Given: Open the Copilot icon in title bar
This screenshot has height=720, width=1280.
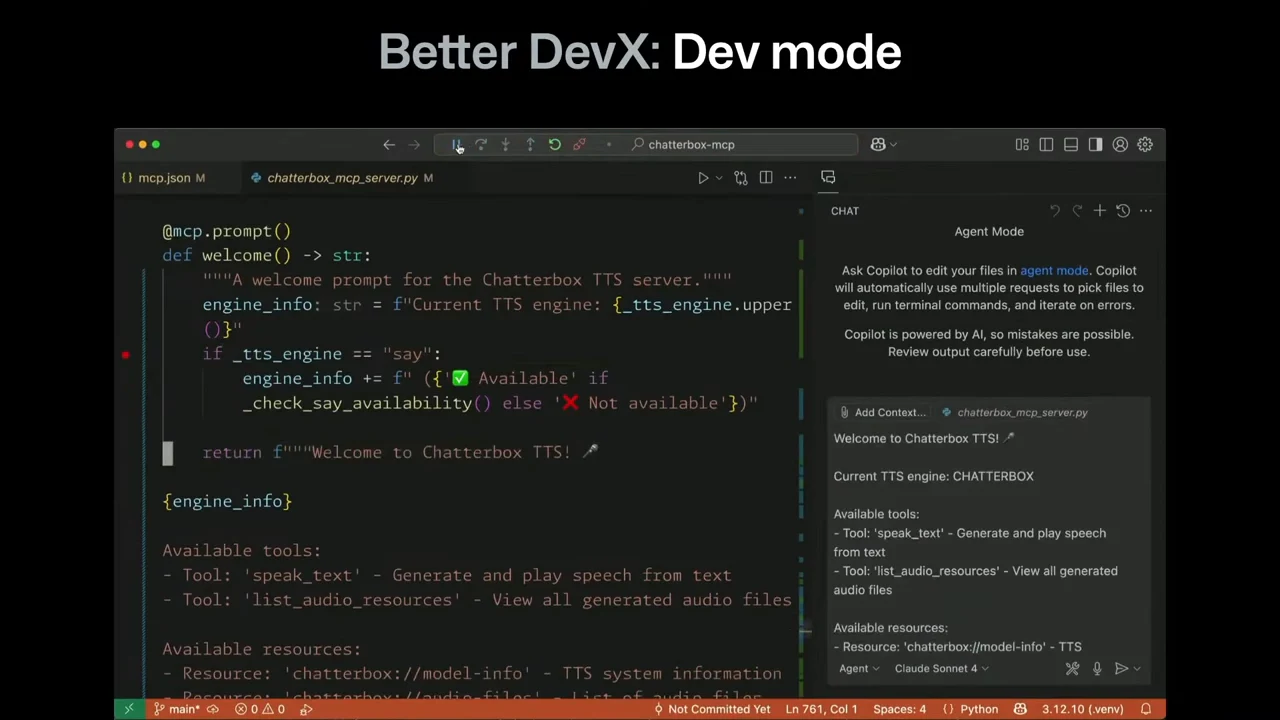Looking at the screenshot, I should (877, 145).
